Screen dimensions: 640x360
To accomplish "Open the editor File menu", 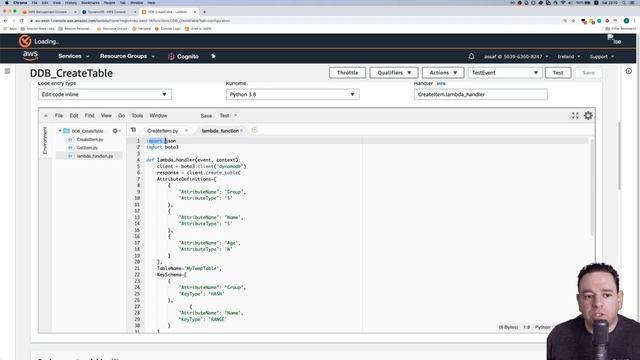I will tap(59, 116).
